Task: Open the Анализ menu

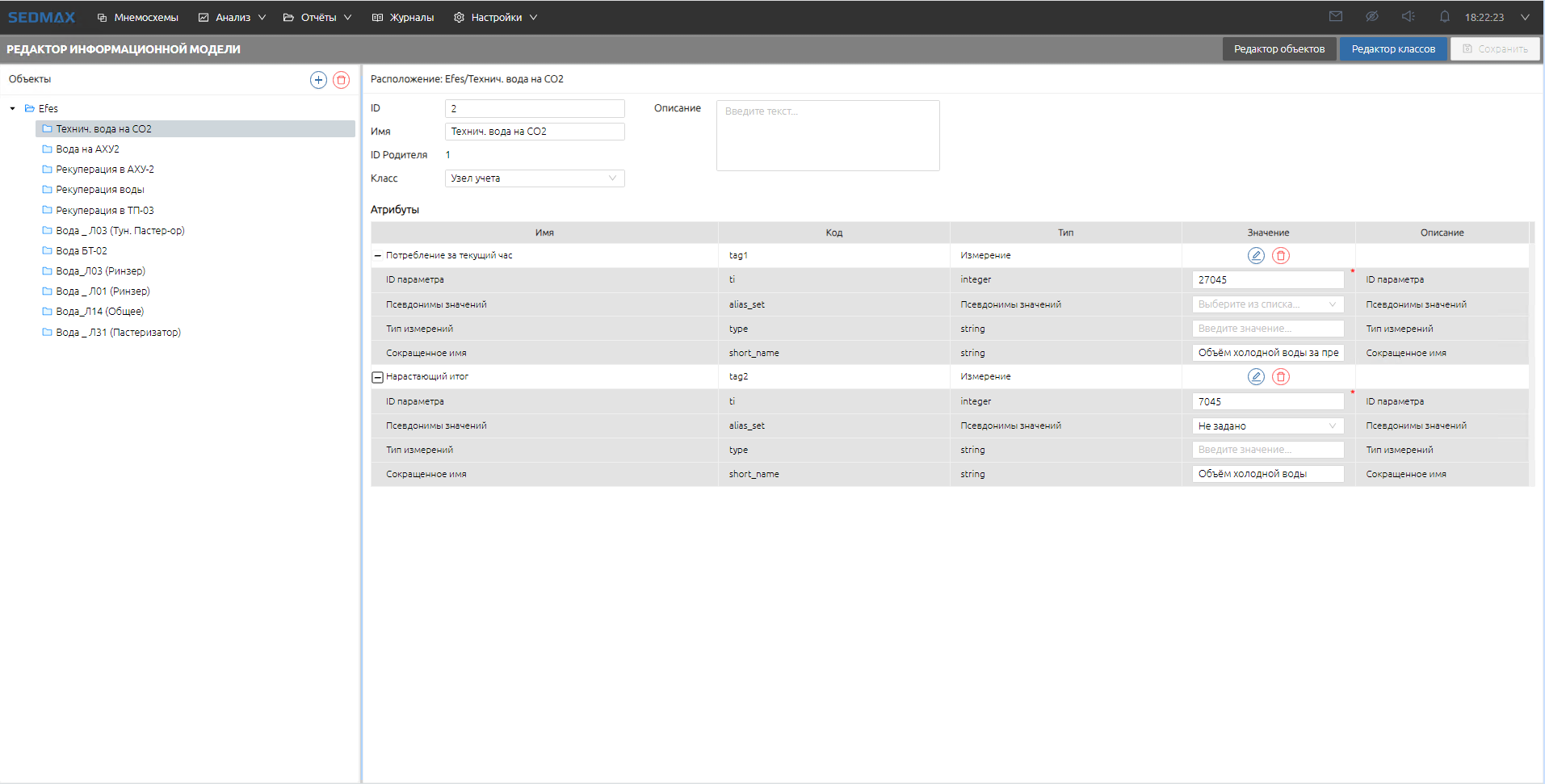Action: (232, 18)
